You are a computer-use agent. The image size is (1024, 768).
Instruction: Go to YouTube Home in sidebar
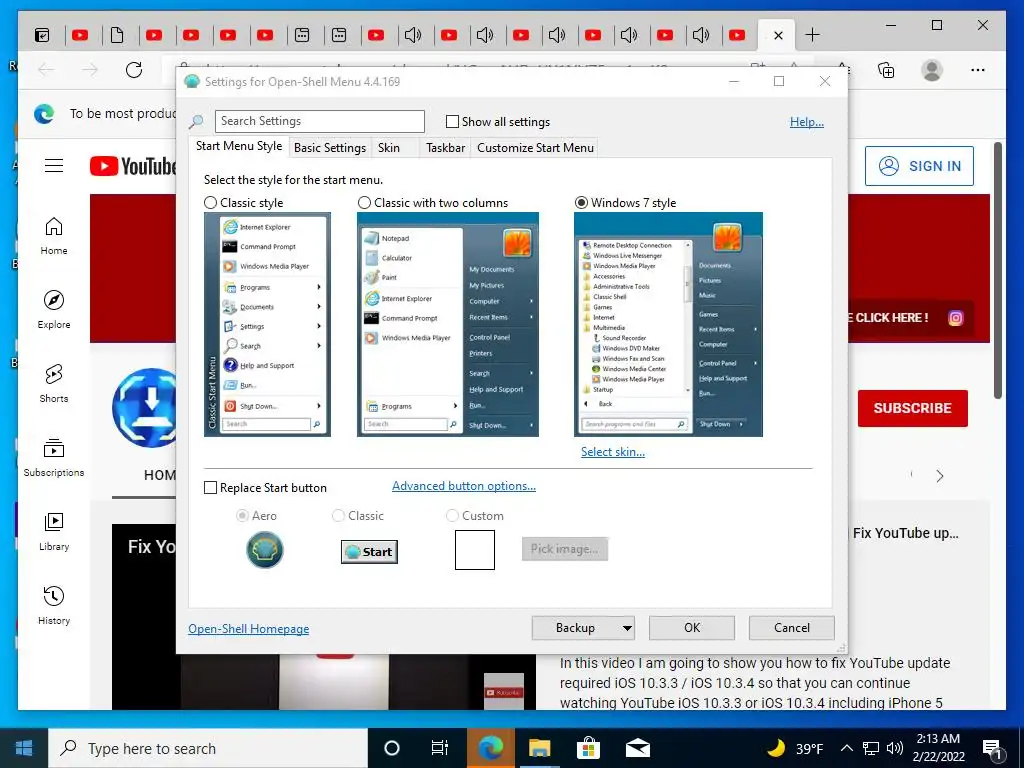54,236
